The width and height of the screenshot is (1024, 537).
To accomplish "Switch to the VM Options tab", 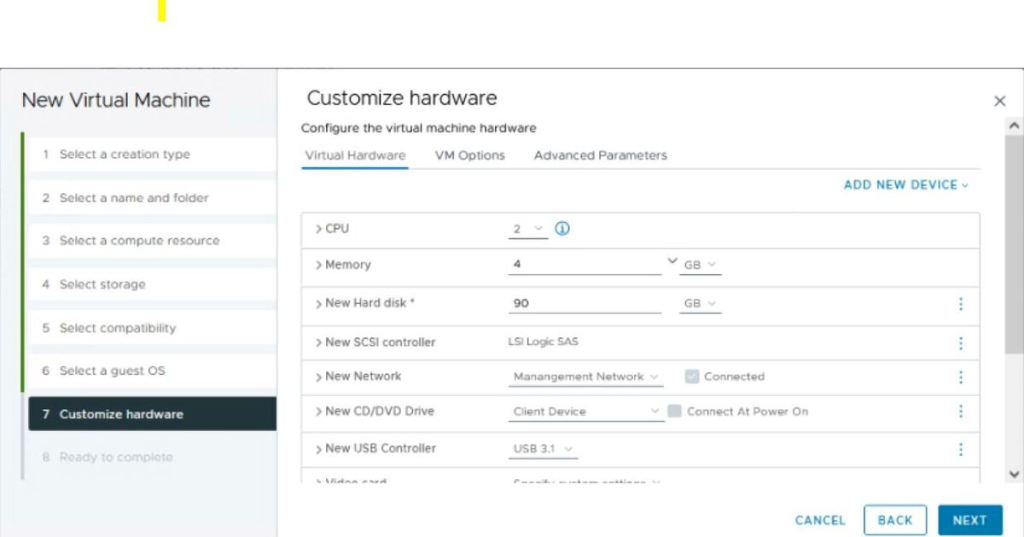I will 470,155.
